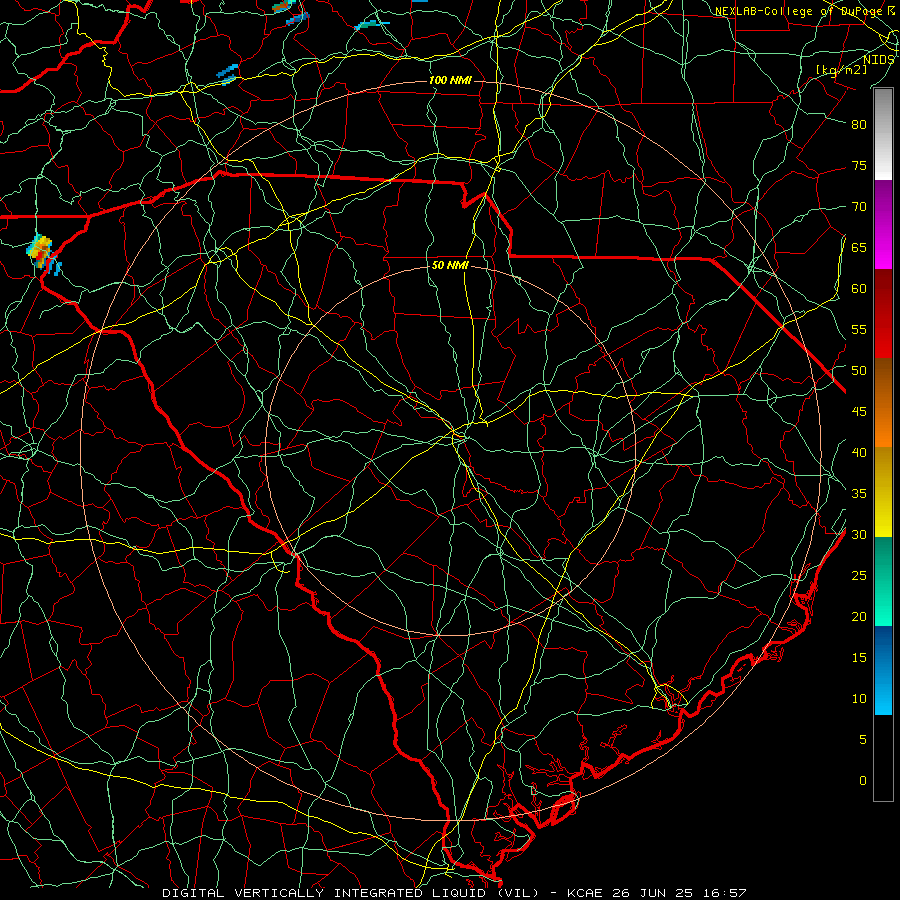Select the '26 JUN 25' date in caption

coord(654,893)
